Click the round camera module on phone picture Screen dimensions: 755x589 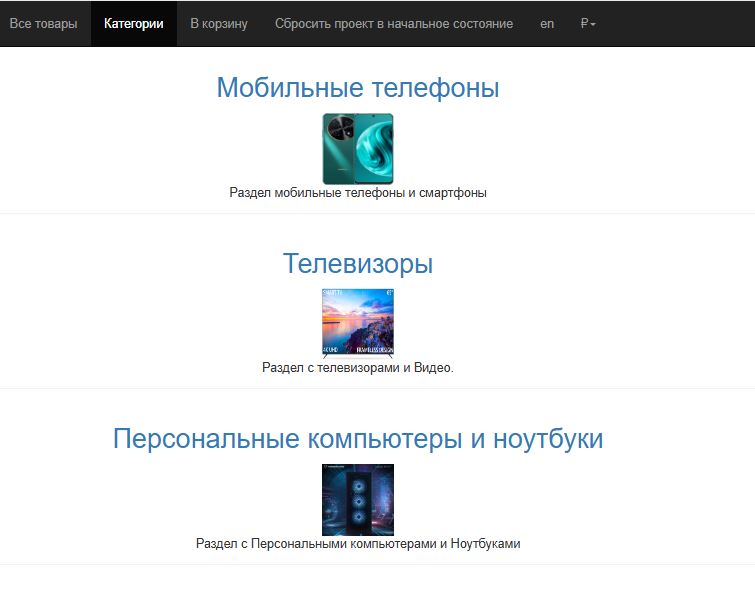click(342, 127)
